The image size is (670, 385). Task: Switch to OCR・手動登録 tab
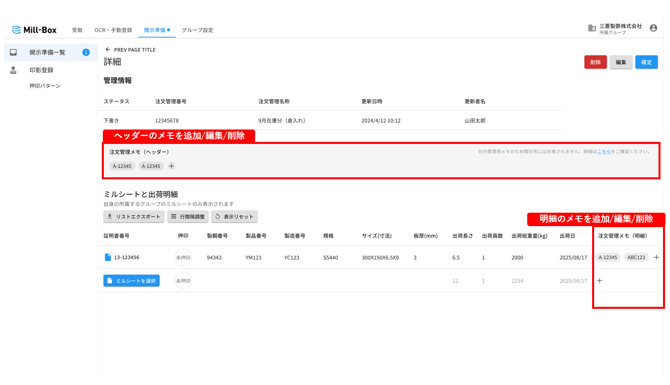pyautogui.click(x=113, y=30)
